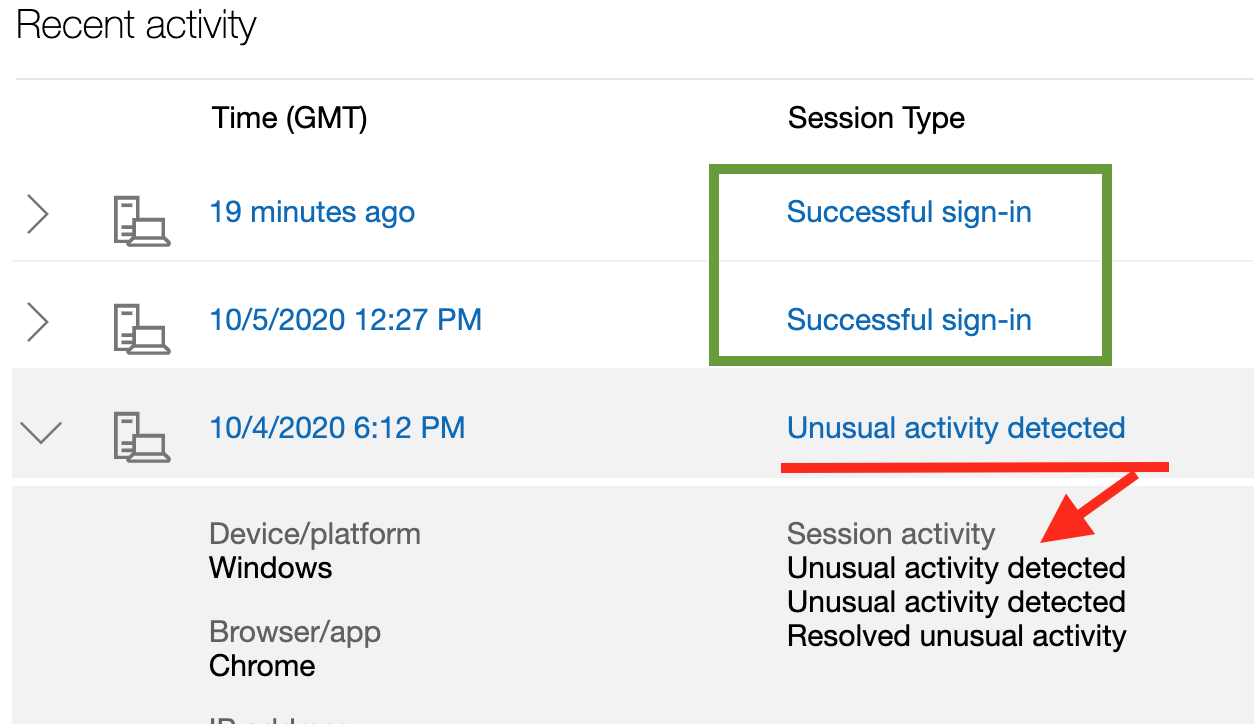Click the device icon for the 10/5/2020 session
Image resolution: width=1254 pixels, height=724 pixels.
click(x=141, y=329)
